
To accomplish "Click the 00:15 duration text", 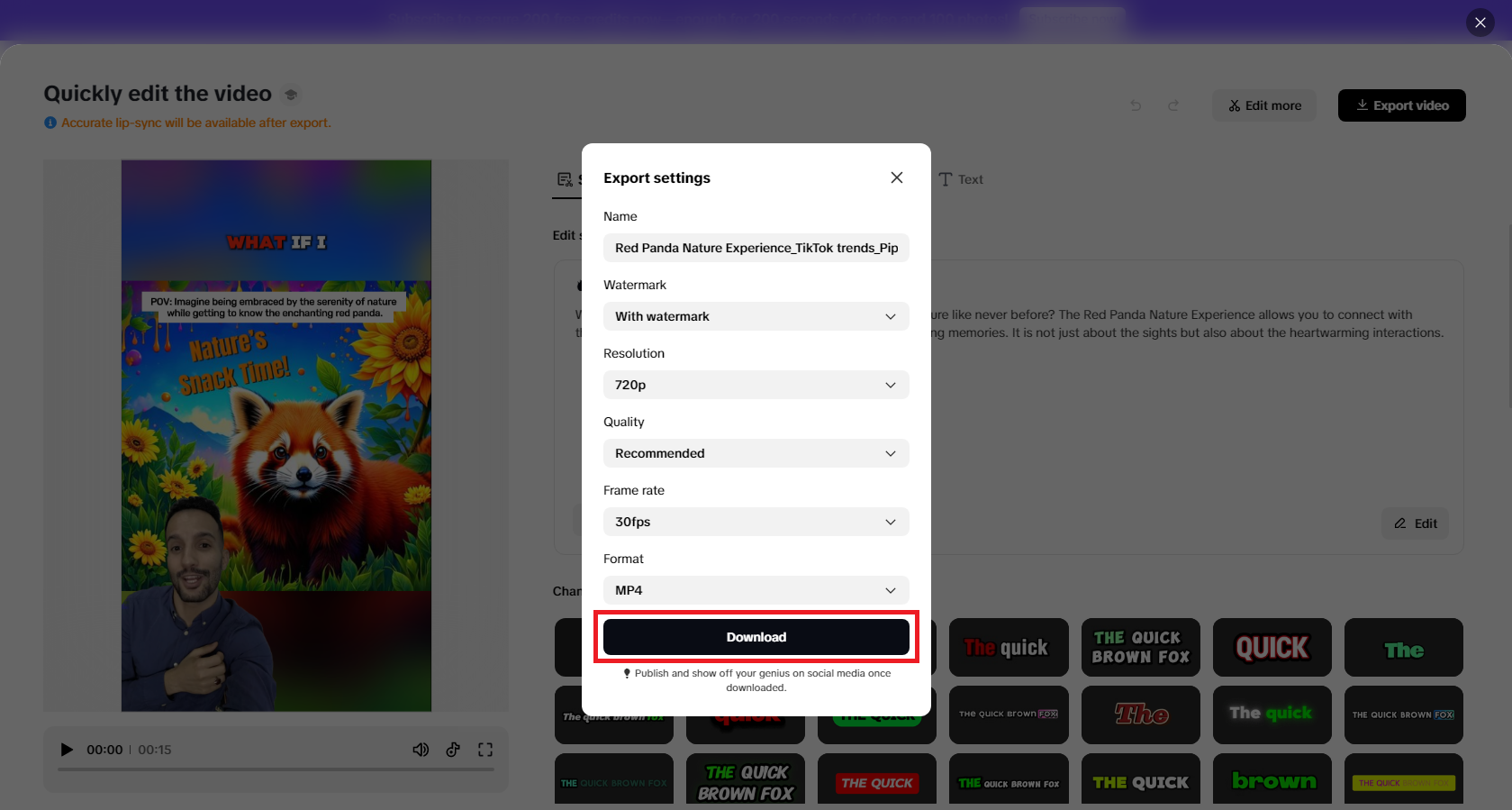I will [155, 750].
